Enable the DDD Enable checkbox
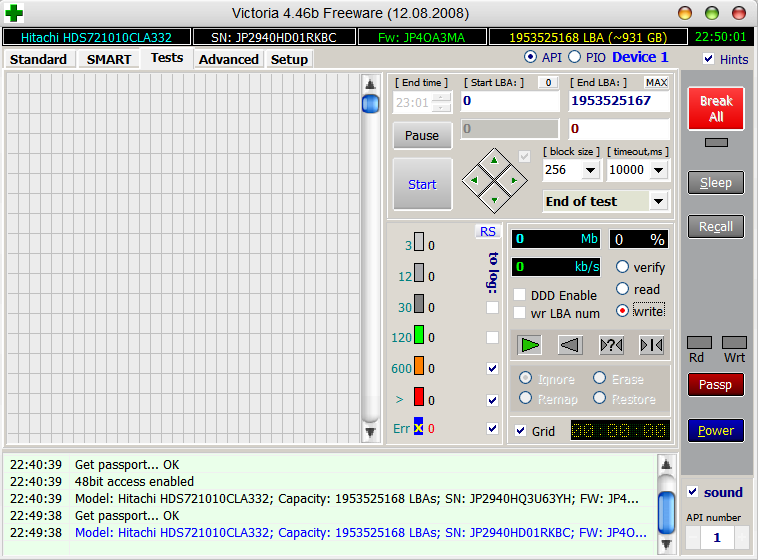The width and height of the screenshot is (758, 560). coord(519,295)
